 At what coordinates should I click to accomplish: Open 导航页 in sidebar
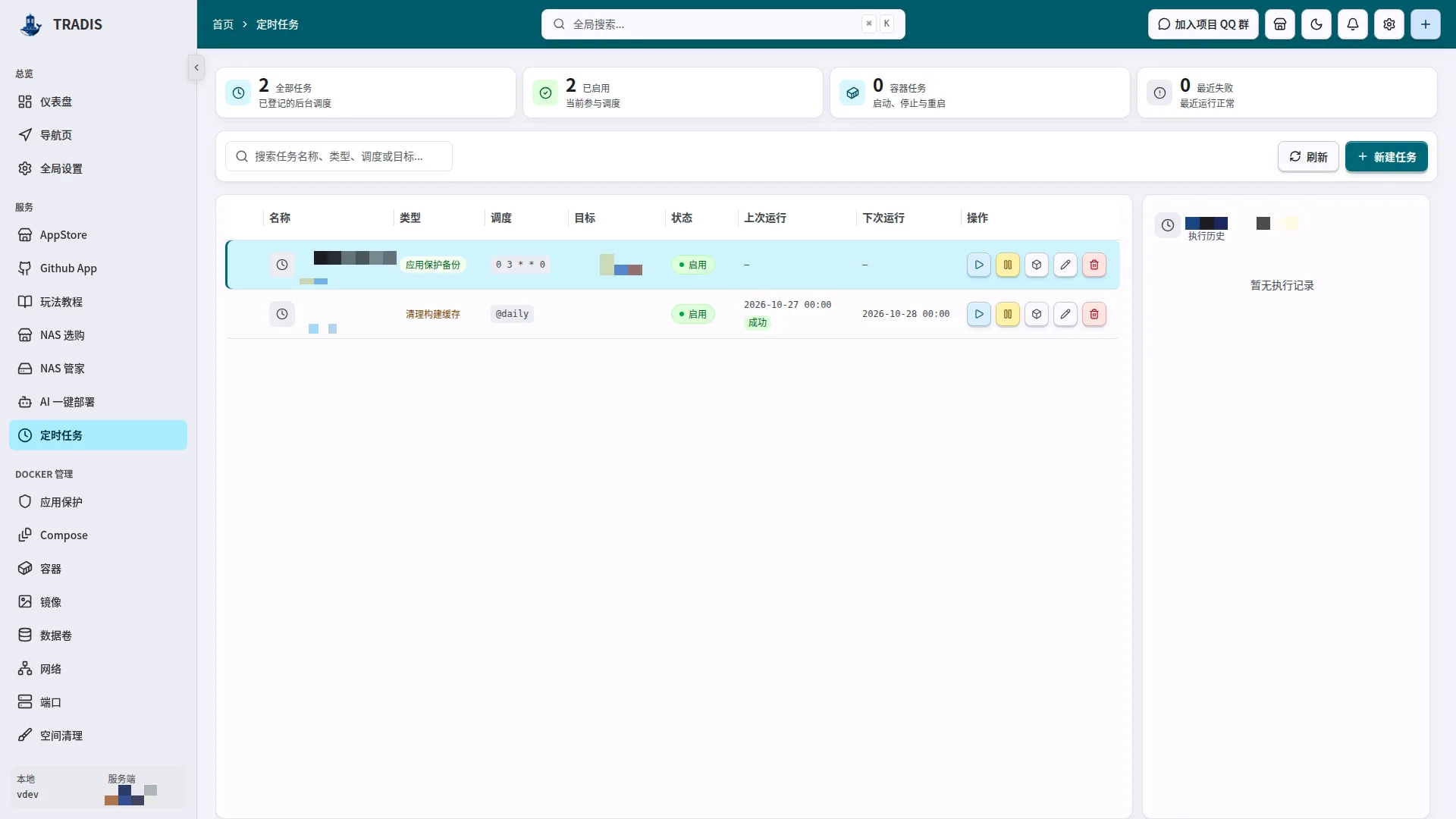click(98, 135)
